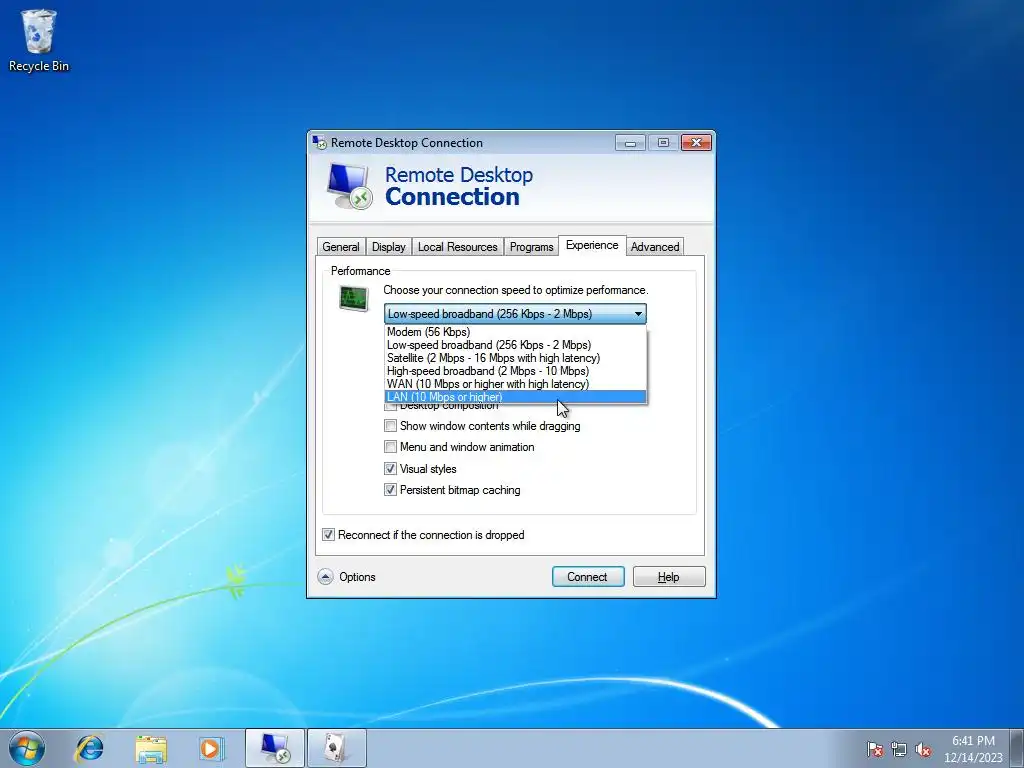The height and width of the screenshot is (768, 1024).
Task: Launch Internet Explorer from the taskbar
Action: (89, 748)
